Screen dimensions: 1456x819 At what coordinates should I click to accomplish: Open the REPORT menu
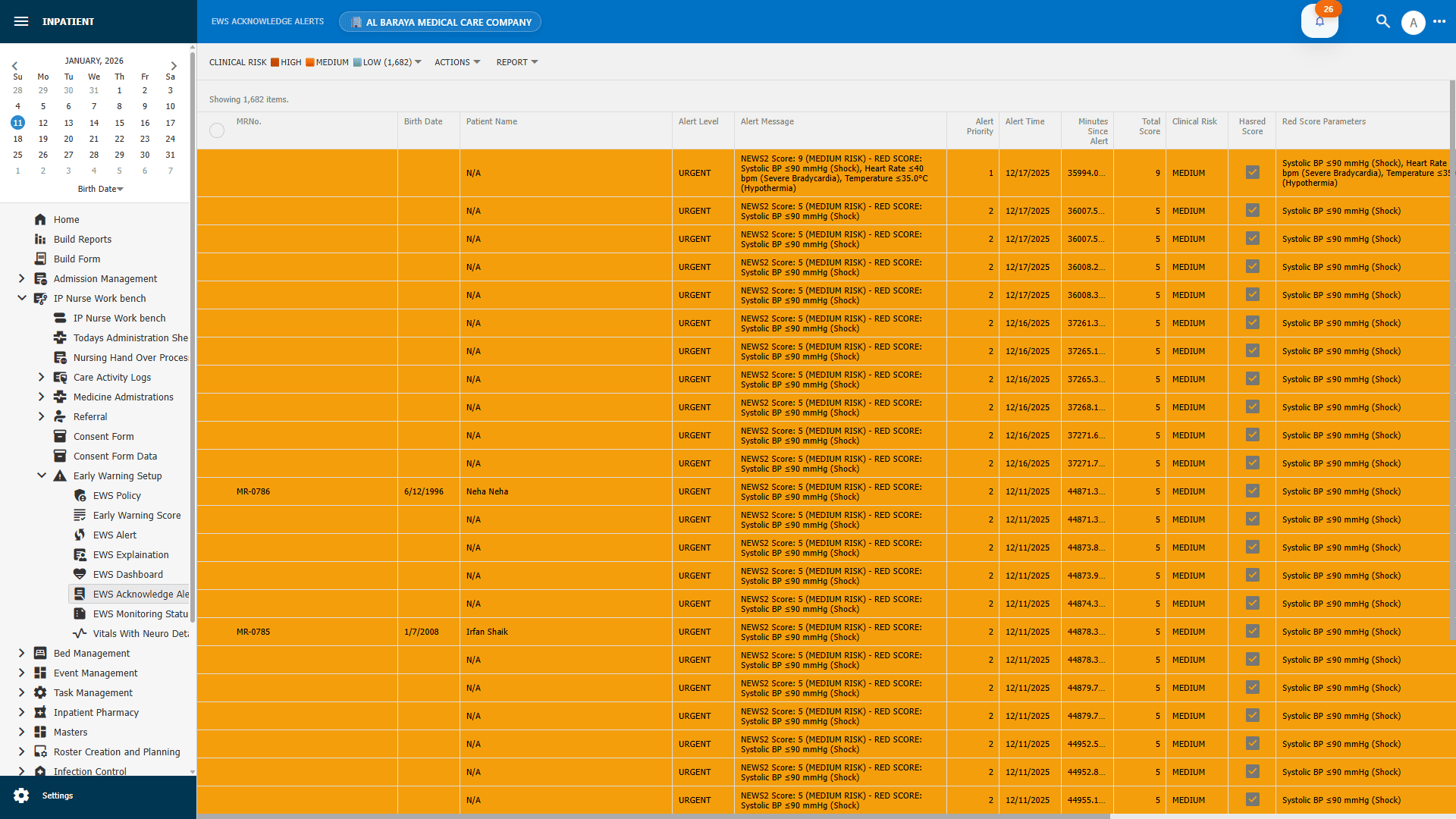click(516, 61)
